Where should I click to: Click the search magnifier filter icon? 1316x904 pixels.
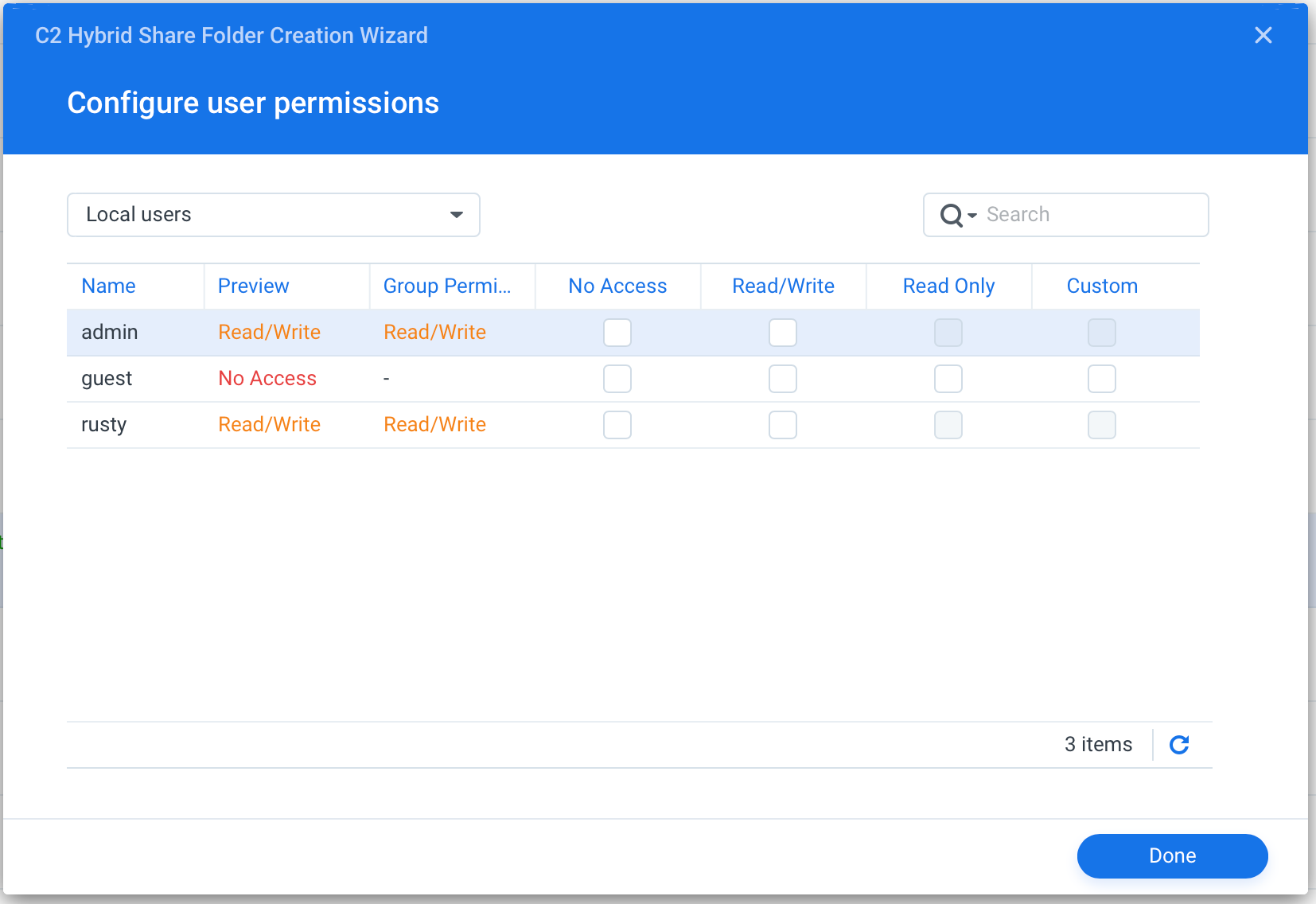(x=957, y=215)
